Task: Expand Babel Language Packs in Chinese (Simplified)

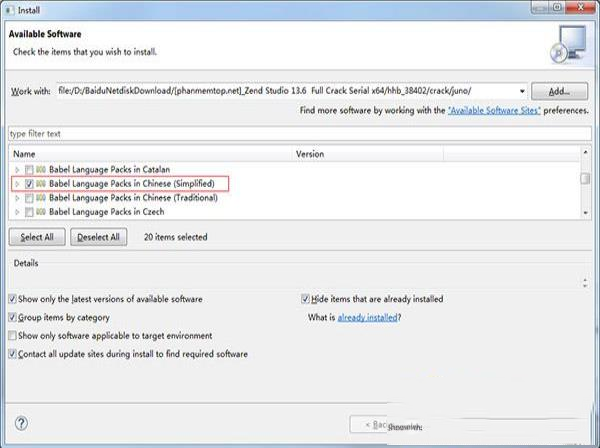Action: (x=17, y=184)
